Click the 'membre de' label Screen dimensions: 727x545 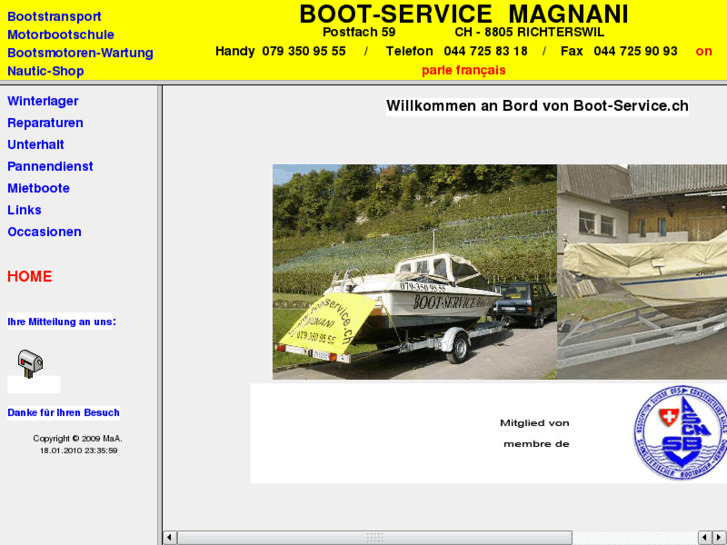click(536, 444)
